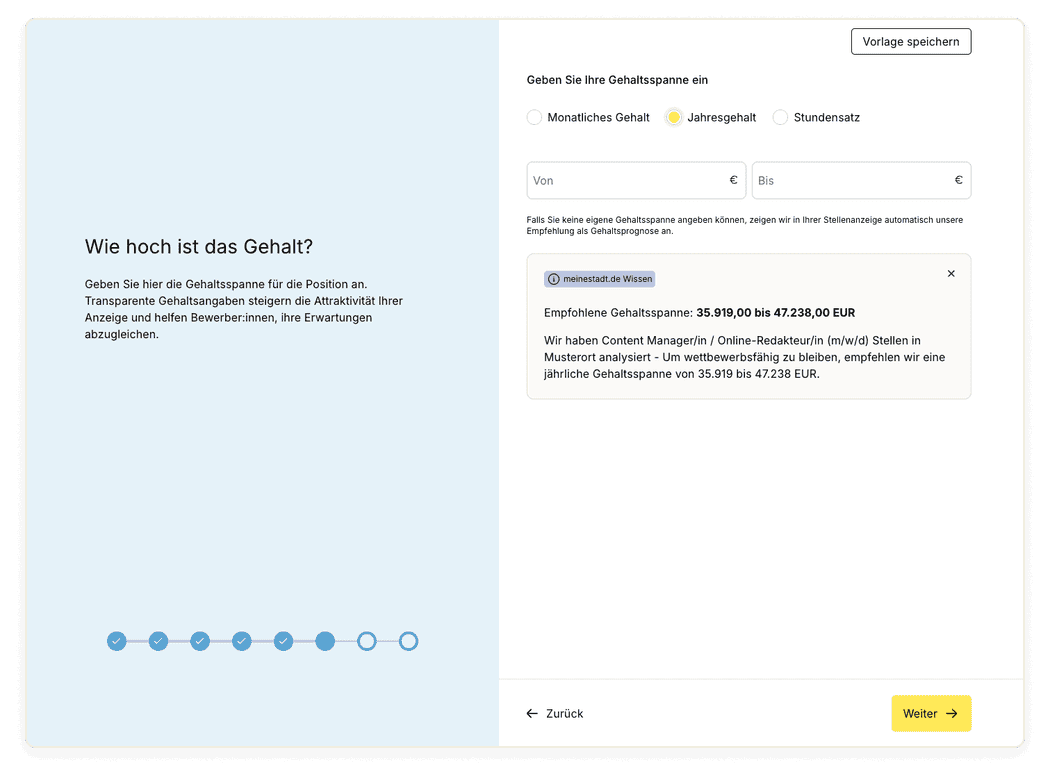This screenshot has width=1050, height=780.
Task: Jump to the fifth completed progress step
Action: point(283,641)
